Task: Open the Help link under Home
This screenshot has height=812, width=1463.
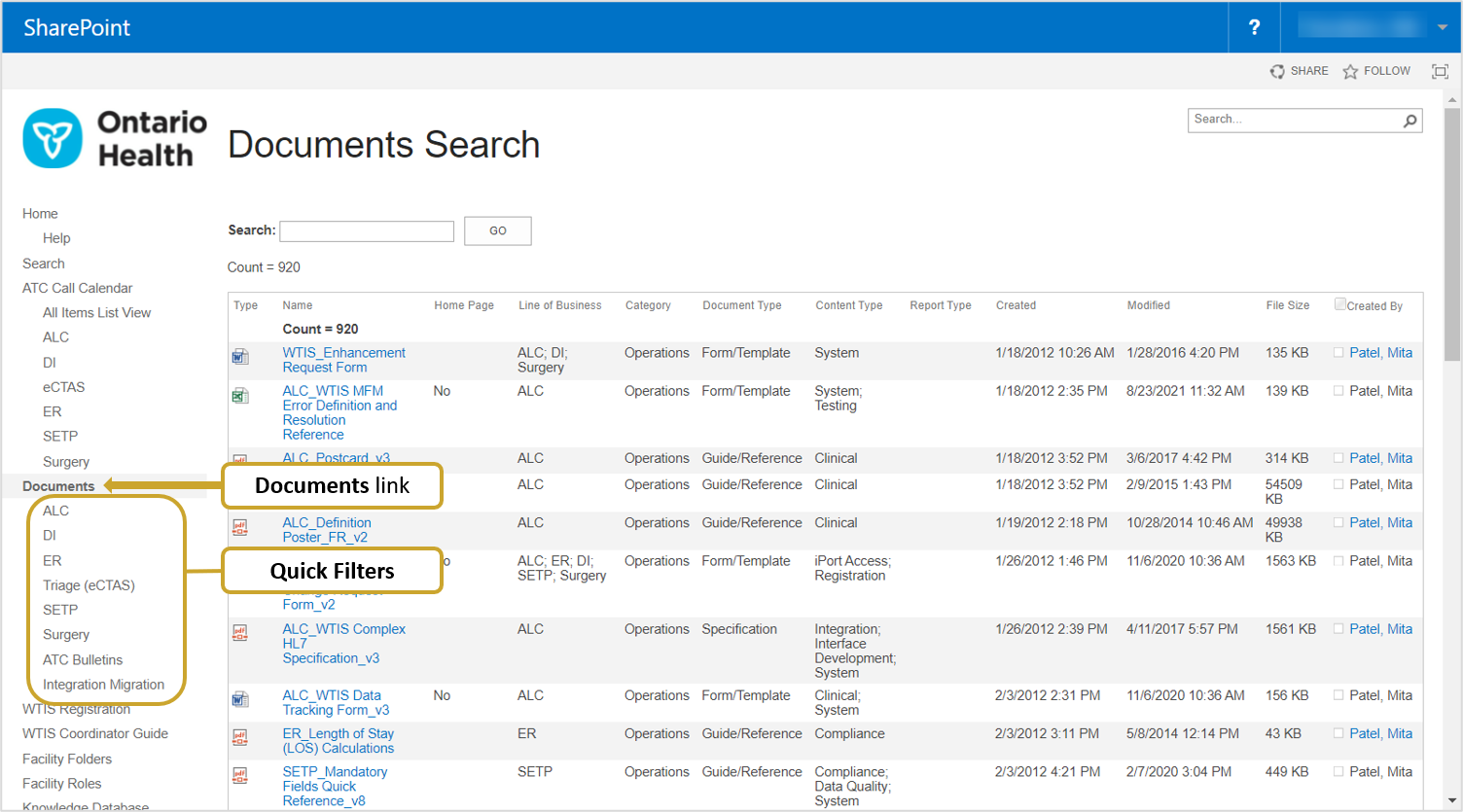Action: coord(56,238)
